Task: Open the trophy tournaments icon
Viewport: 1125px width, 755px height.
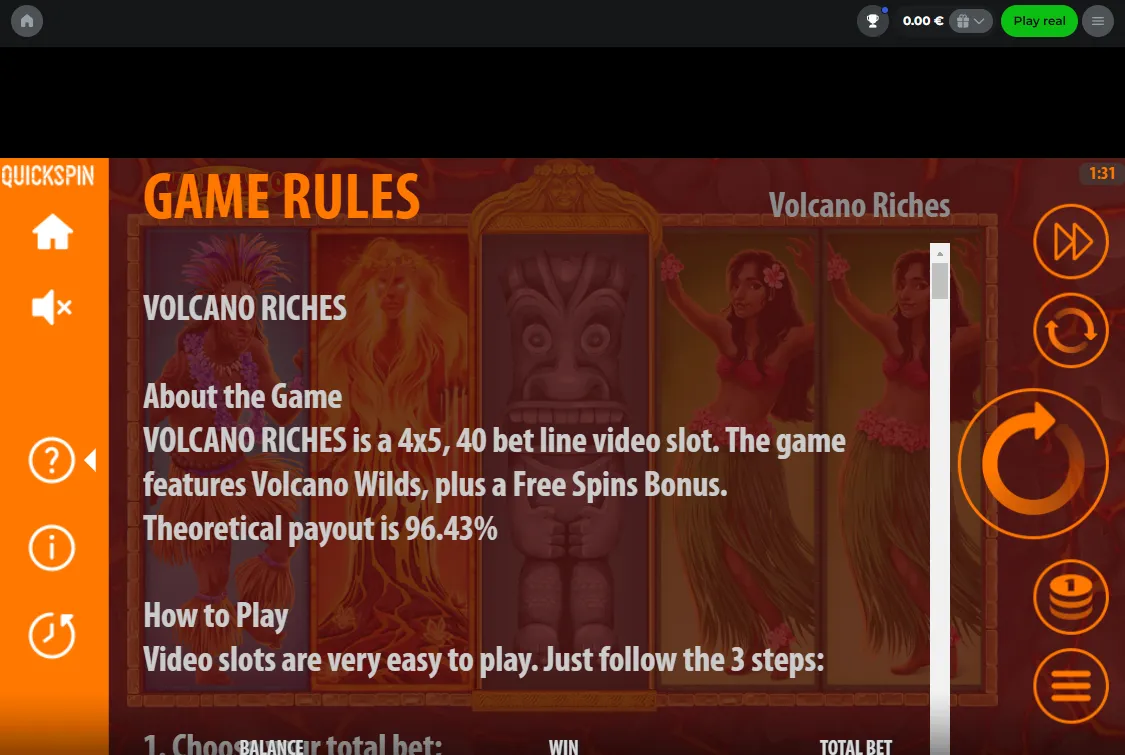Action: tap(872, 21)
